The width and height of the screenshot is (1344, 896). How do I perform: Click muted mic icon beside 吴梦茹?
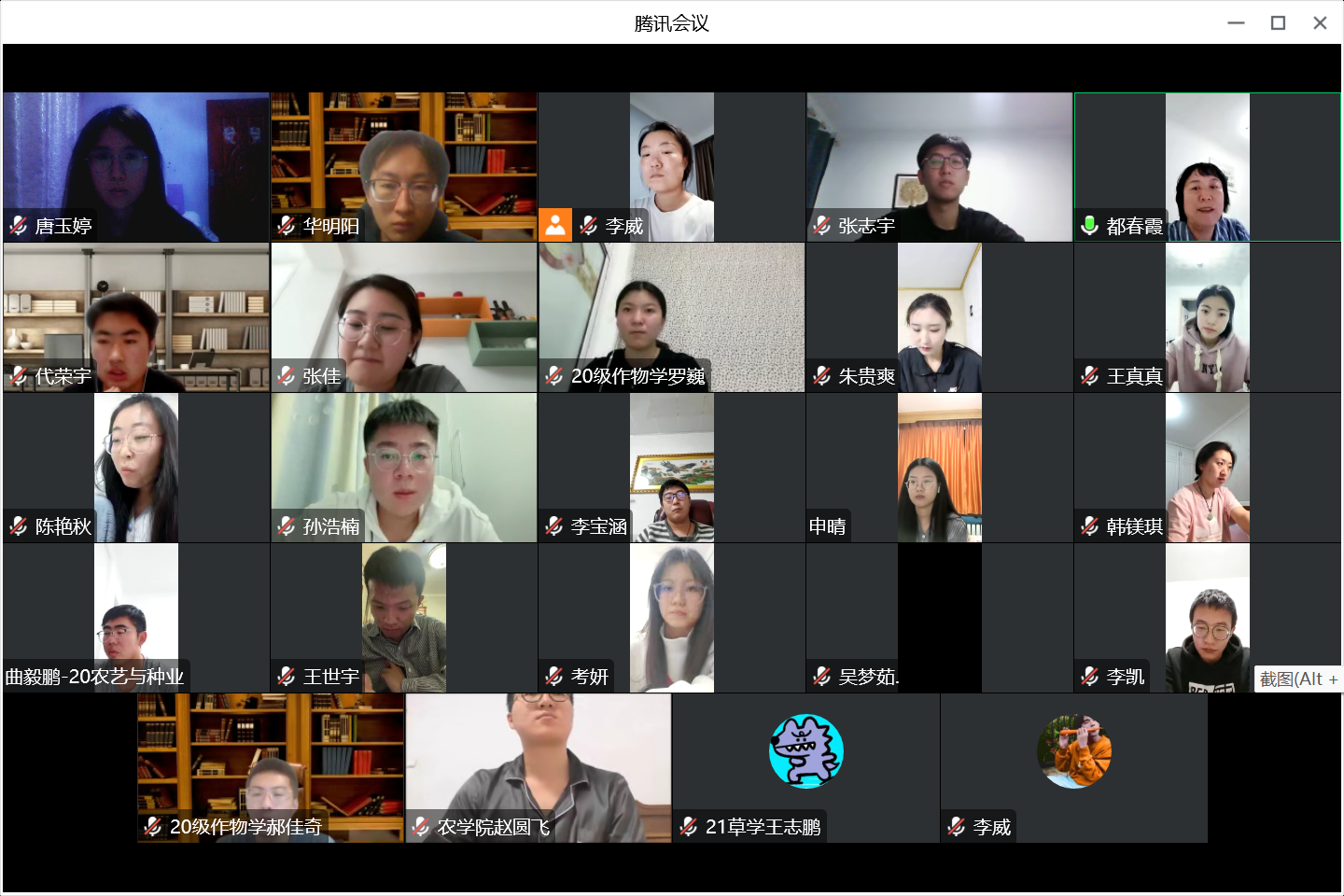tap(822, 676)
